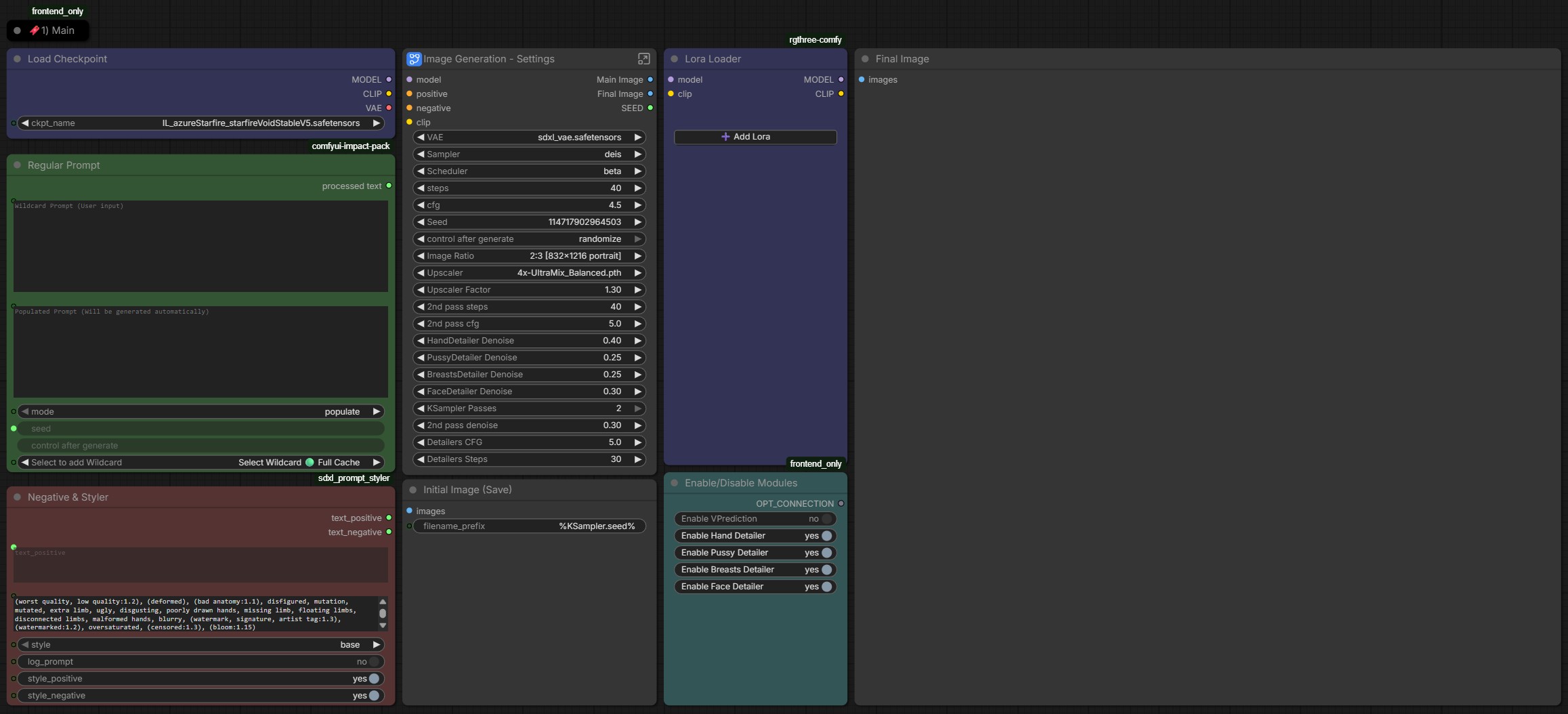The image size is (1568, 714).
Task: Toggle Enable Hand Detailer switch
Action: pos(826,536)
